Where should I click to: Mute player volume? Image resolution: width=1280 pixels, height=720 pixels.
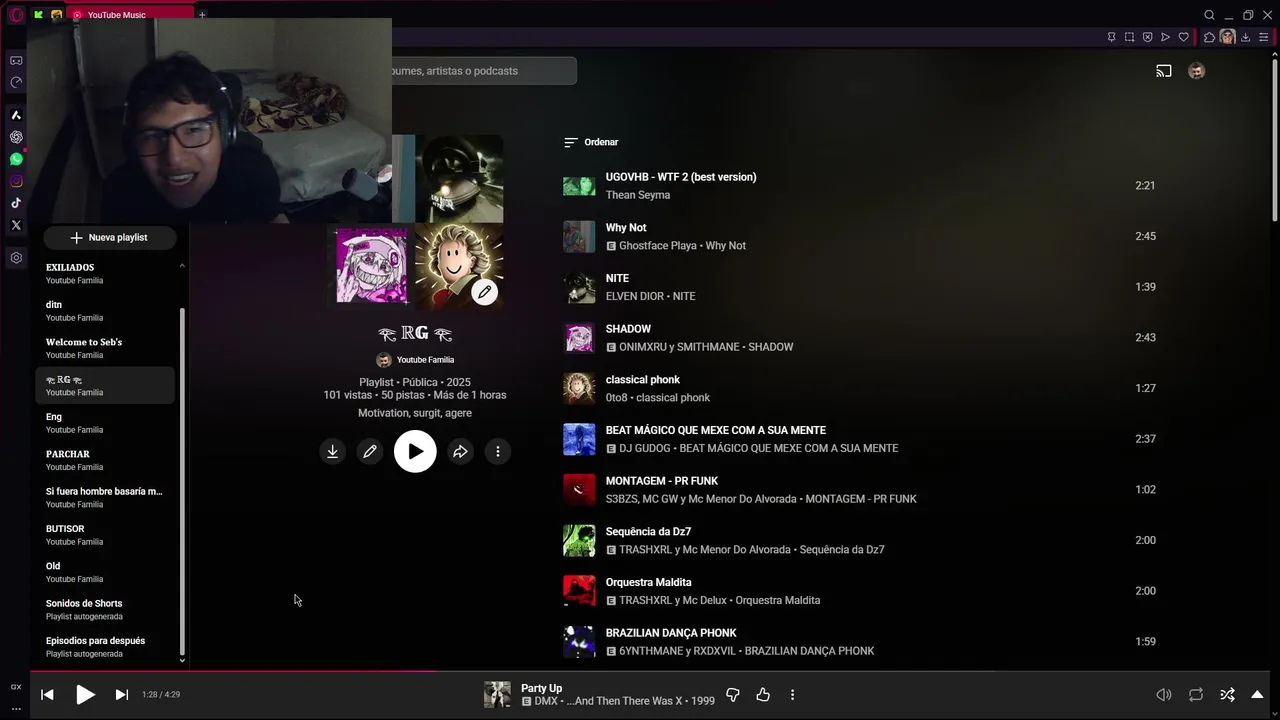click(1164, 694)
